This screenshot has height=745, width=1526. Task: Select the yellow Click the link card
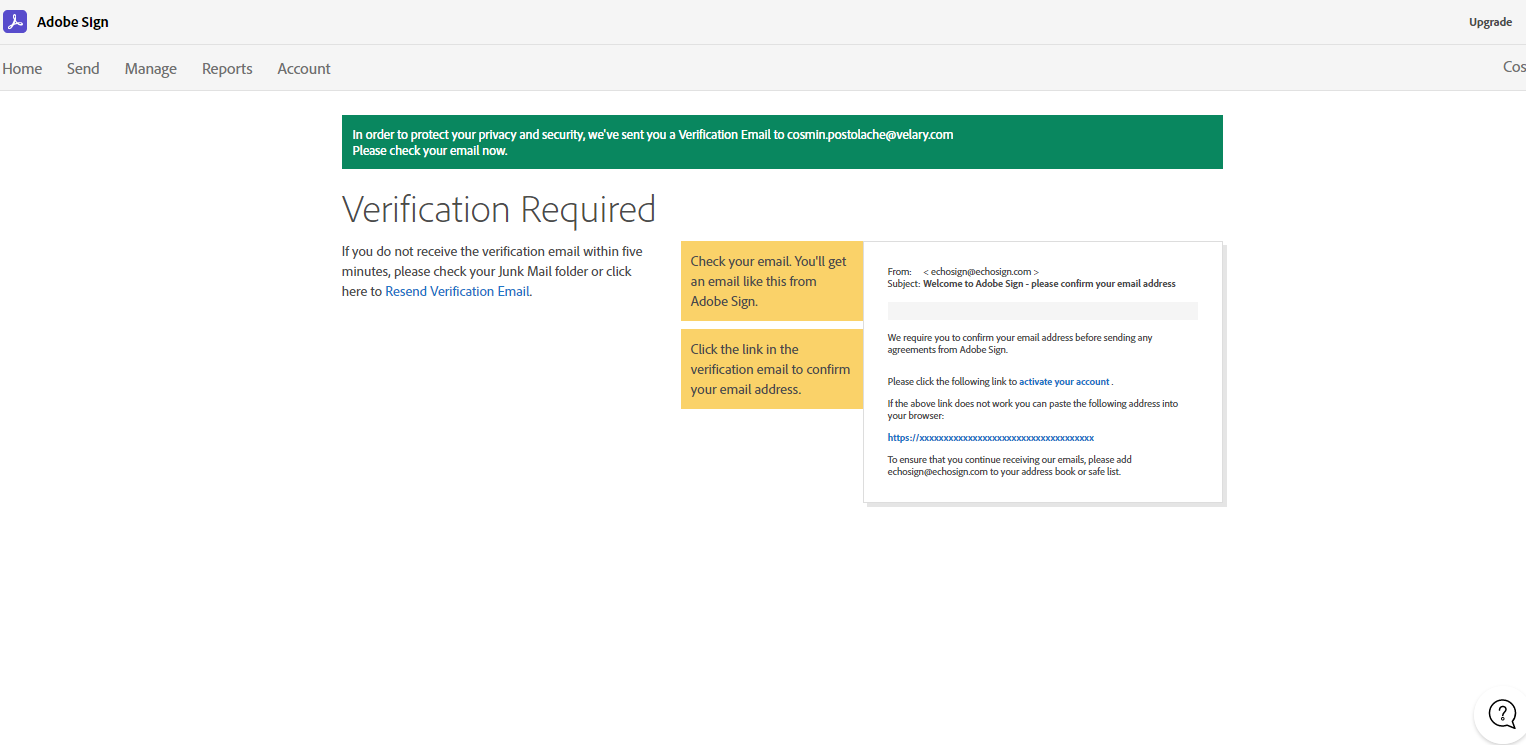click(x=772, y=369)
